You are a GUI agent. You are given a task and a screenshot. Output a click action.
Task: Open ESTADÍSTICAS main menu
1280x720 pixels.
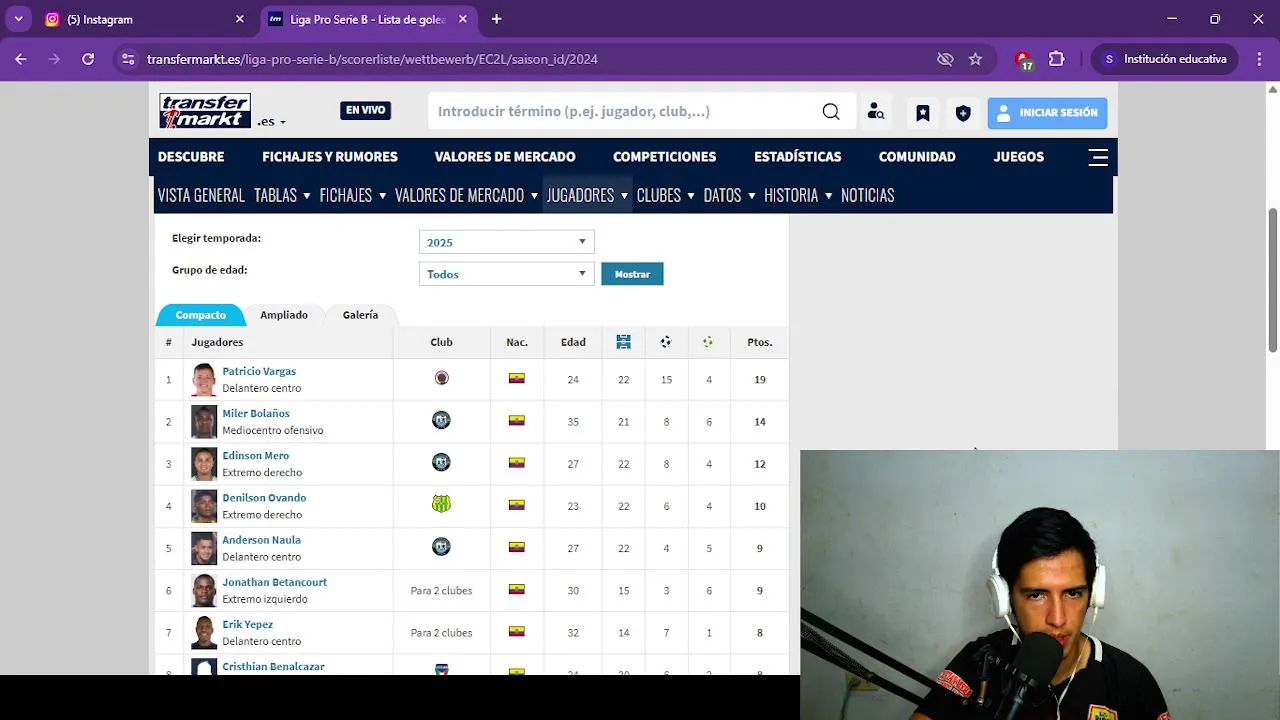[797, 157]
